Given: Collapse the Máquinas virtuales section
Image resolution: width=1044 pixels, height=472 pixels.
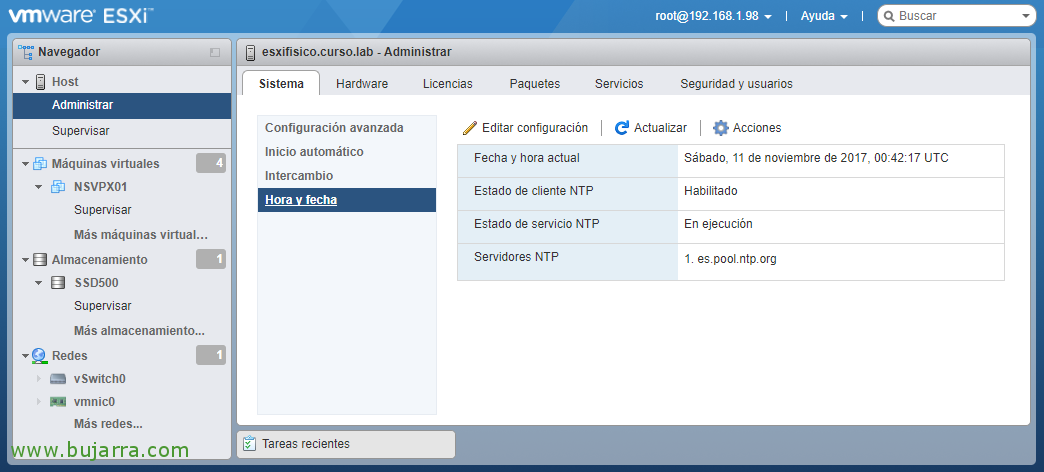Looking at the screenshot, I should pyautogui.click(x=25, y=164).
